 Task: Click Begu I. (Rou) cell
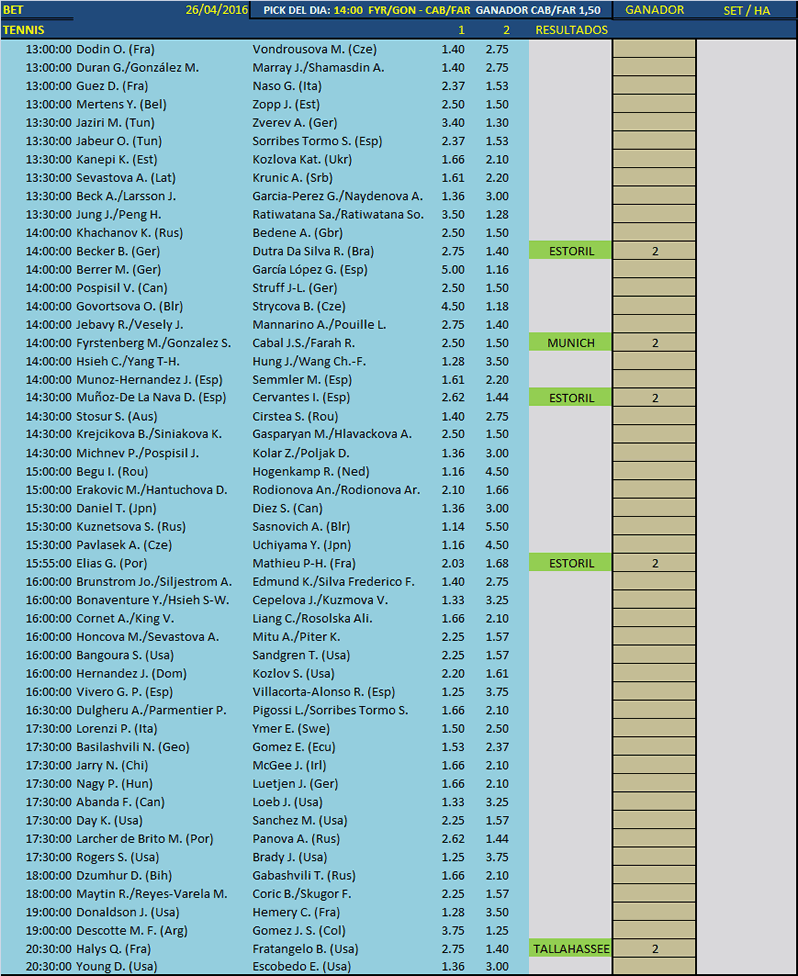tap(112, 471)
